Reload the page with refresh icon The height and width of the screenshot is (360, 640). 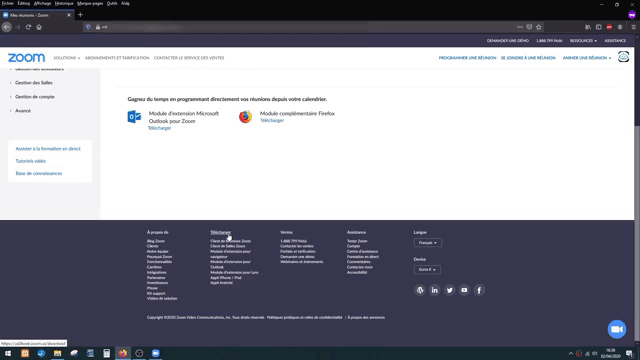point(28,27)
